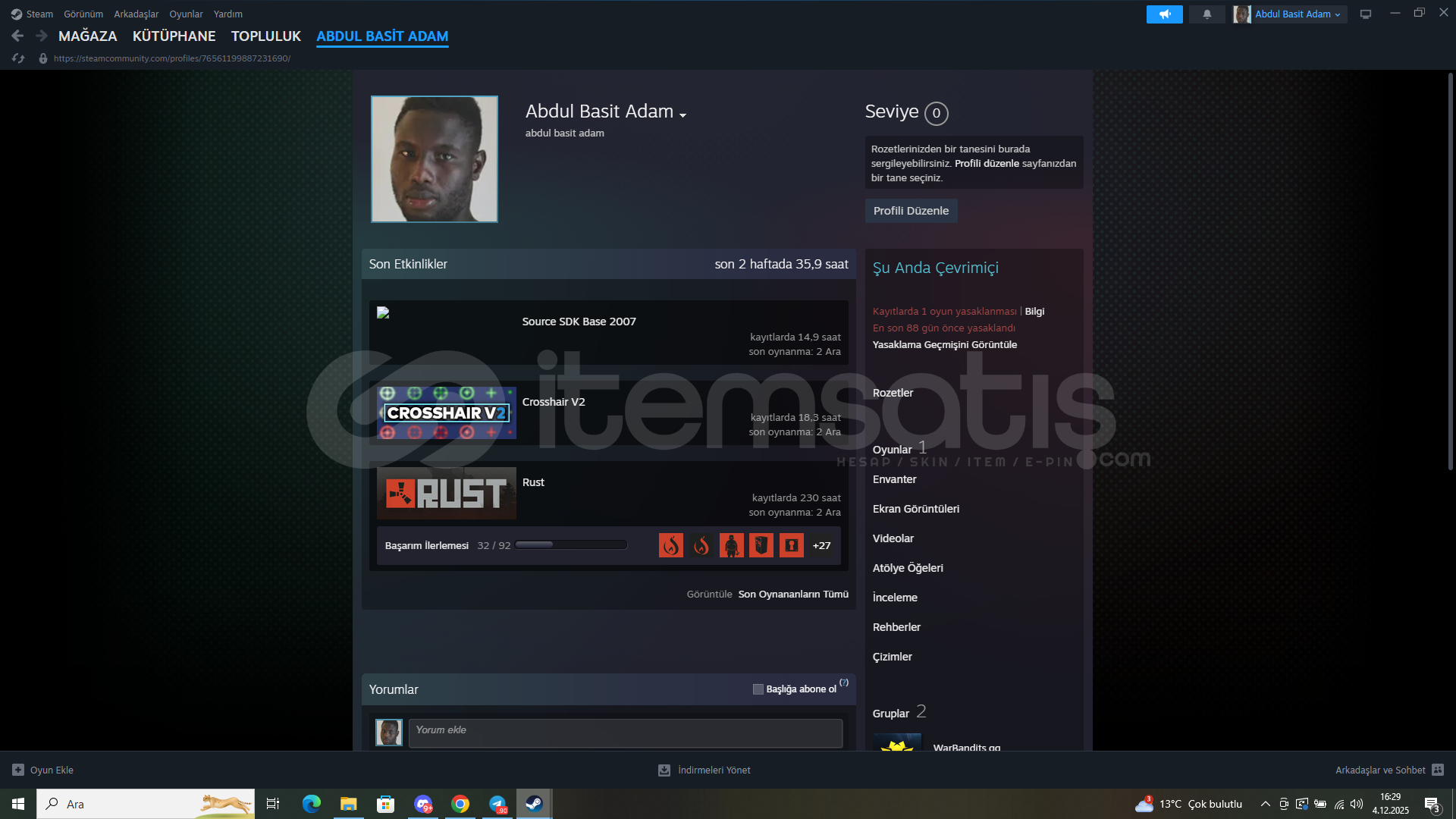Screen dimensions: 1456x819
Task: Open the KÜTÜPHANE tab
Action: (174, 36)
